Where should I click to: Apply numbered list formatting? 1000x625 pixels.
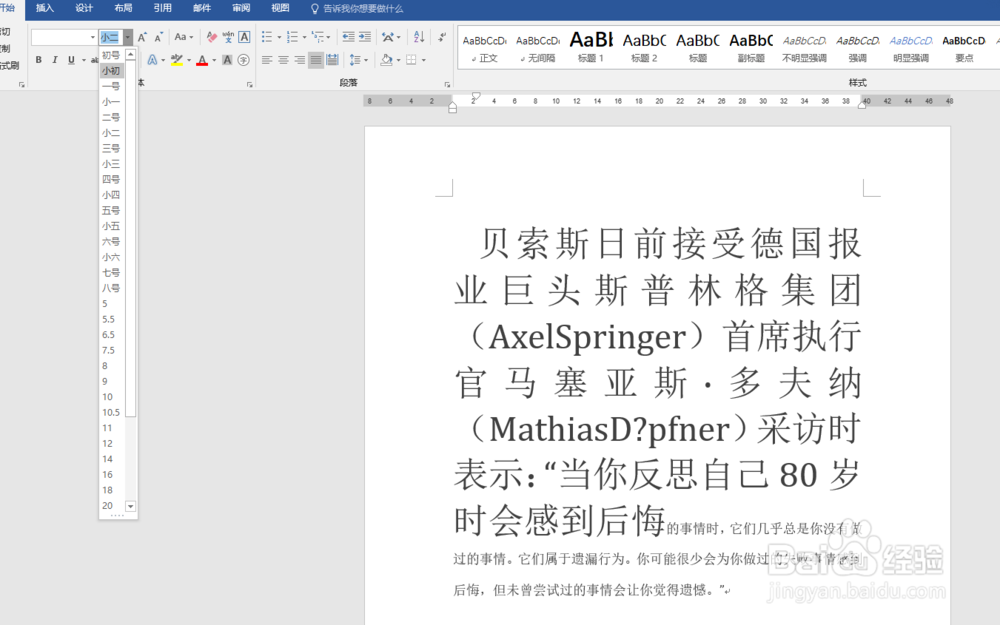pyautogui.click(x=292, y=37)
